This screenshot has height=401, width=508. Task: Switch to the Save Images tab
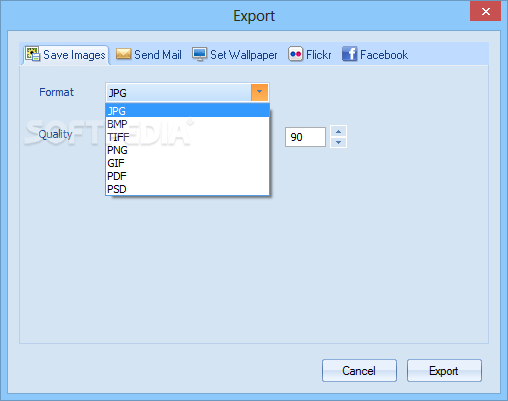(x=66, y=55)
